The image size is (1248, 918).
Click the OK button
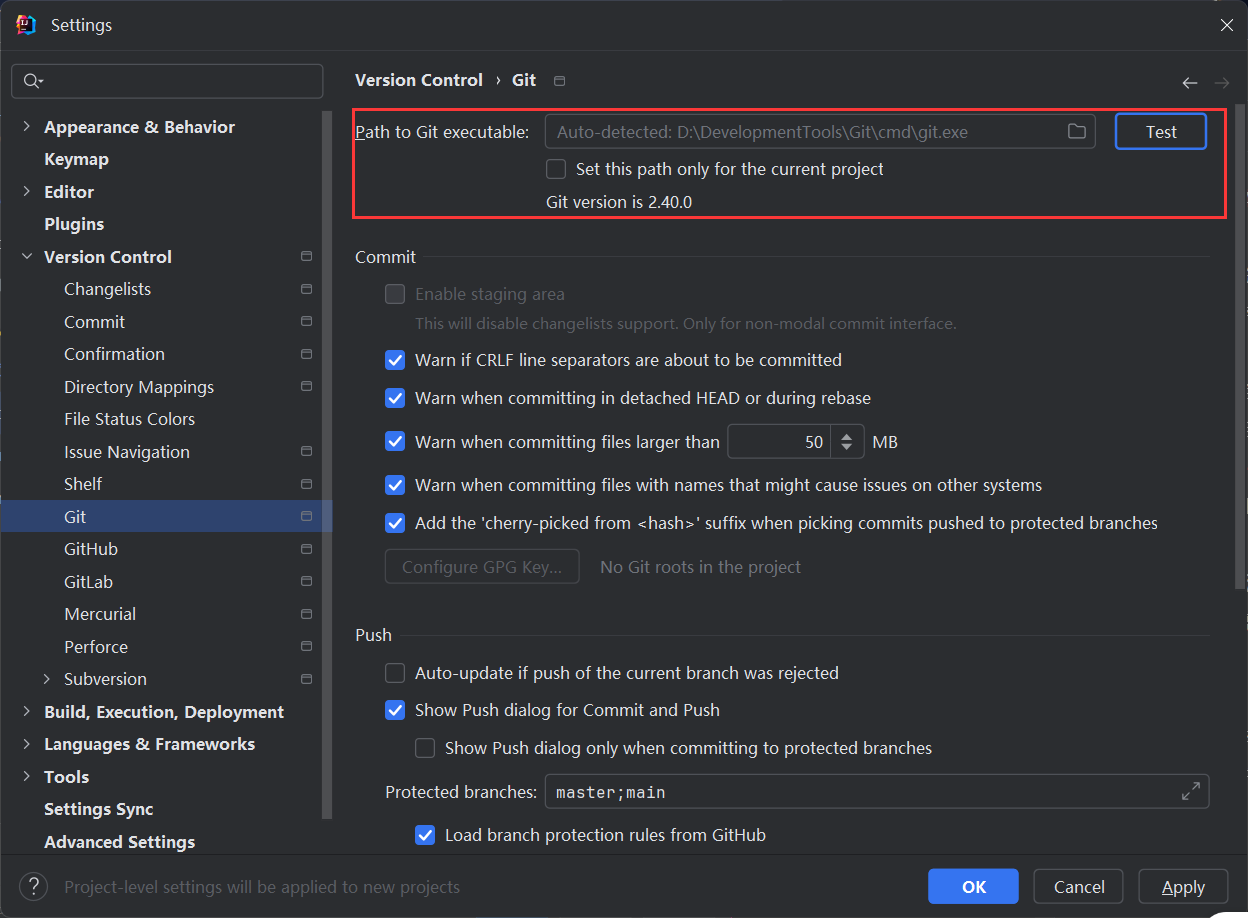(x=973, y=886)
